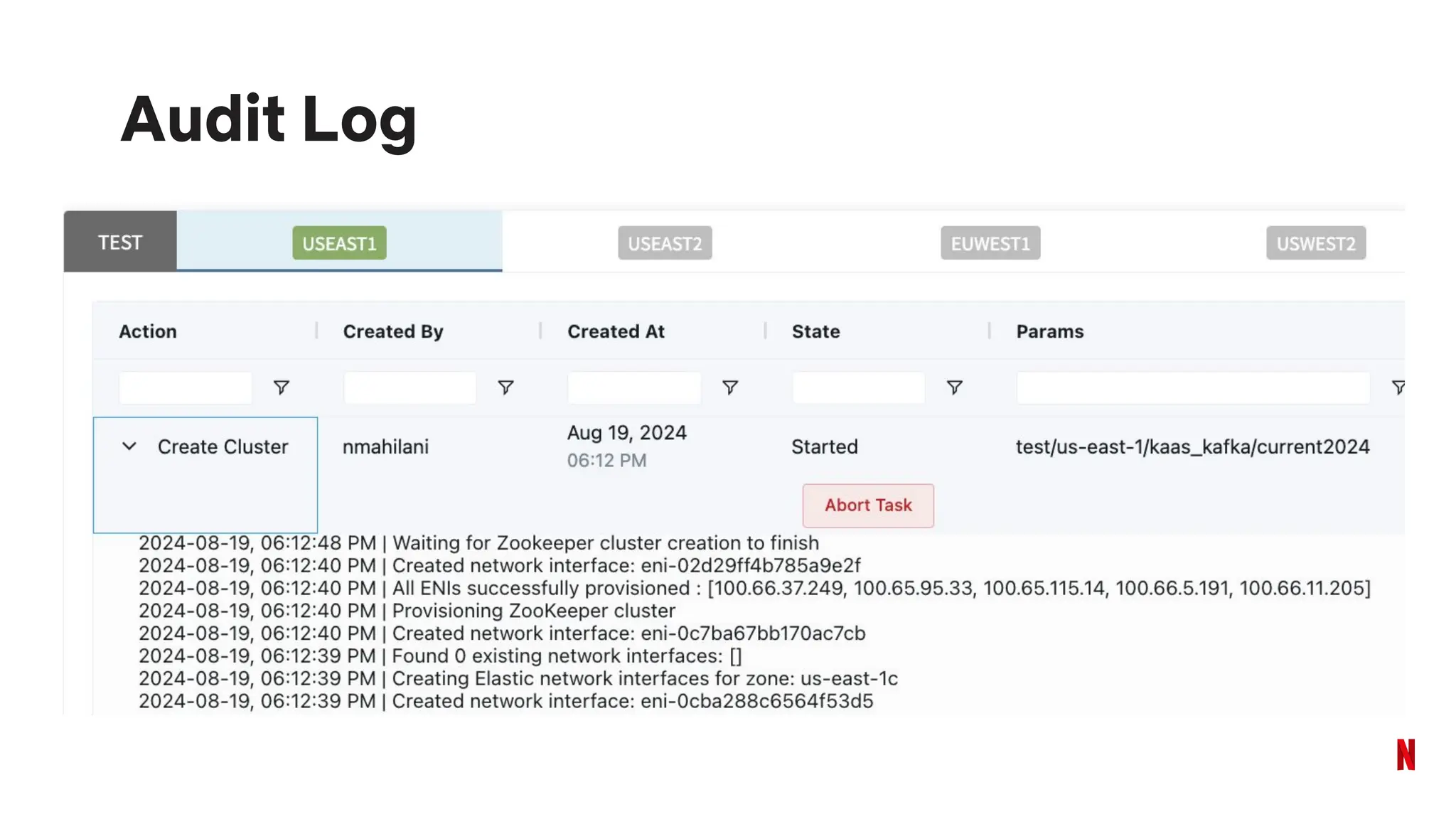Click the Action column filter icon
Image resolution: width=1456 pixels, height=819 pixels.
282,387
